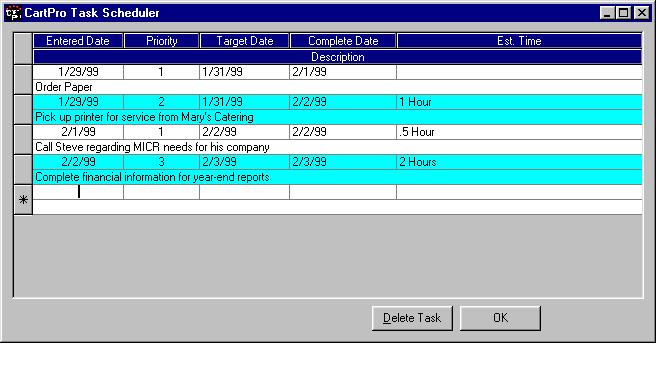Click the Delete Task button
Viewport: 656px width, 384px height.
pyautogui.click(x=412, y=318)
